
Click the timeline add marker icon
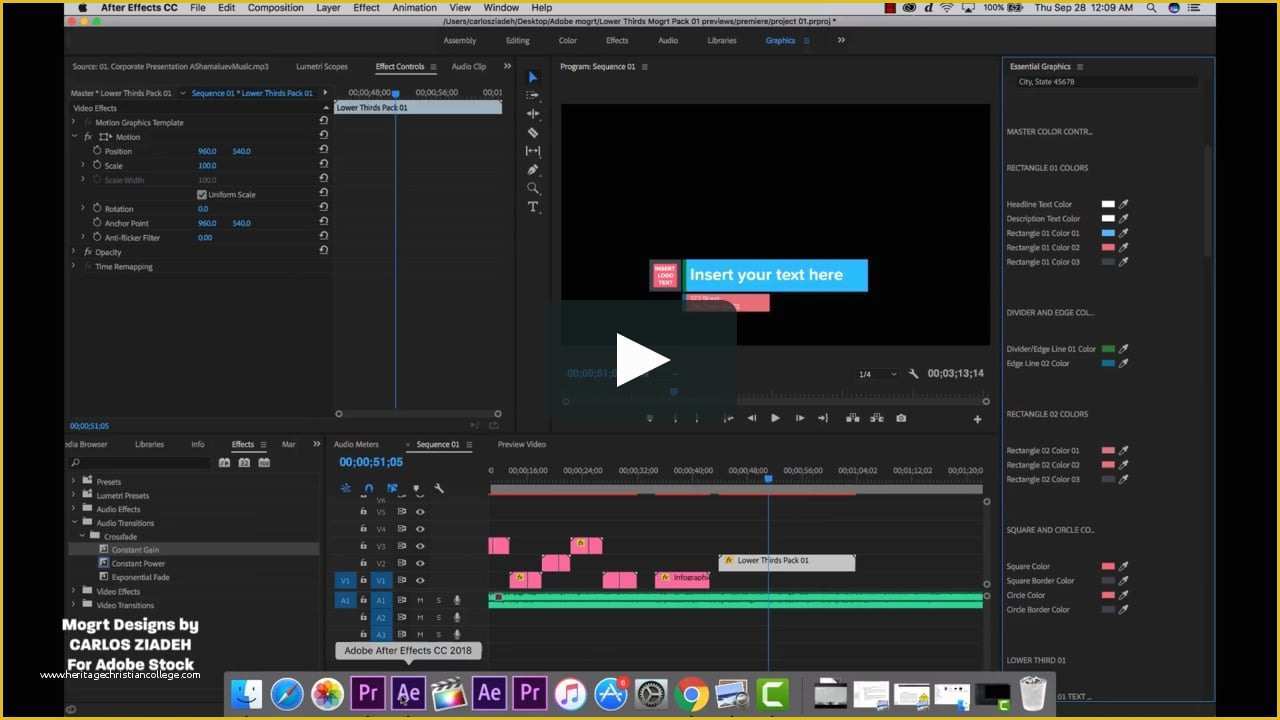click(416, 489)
